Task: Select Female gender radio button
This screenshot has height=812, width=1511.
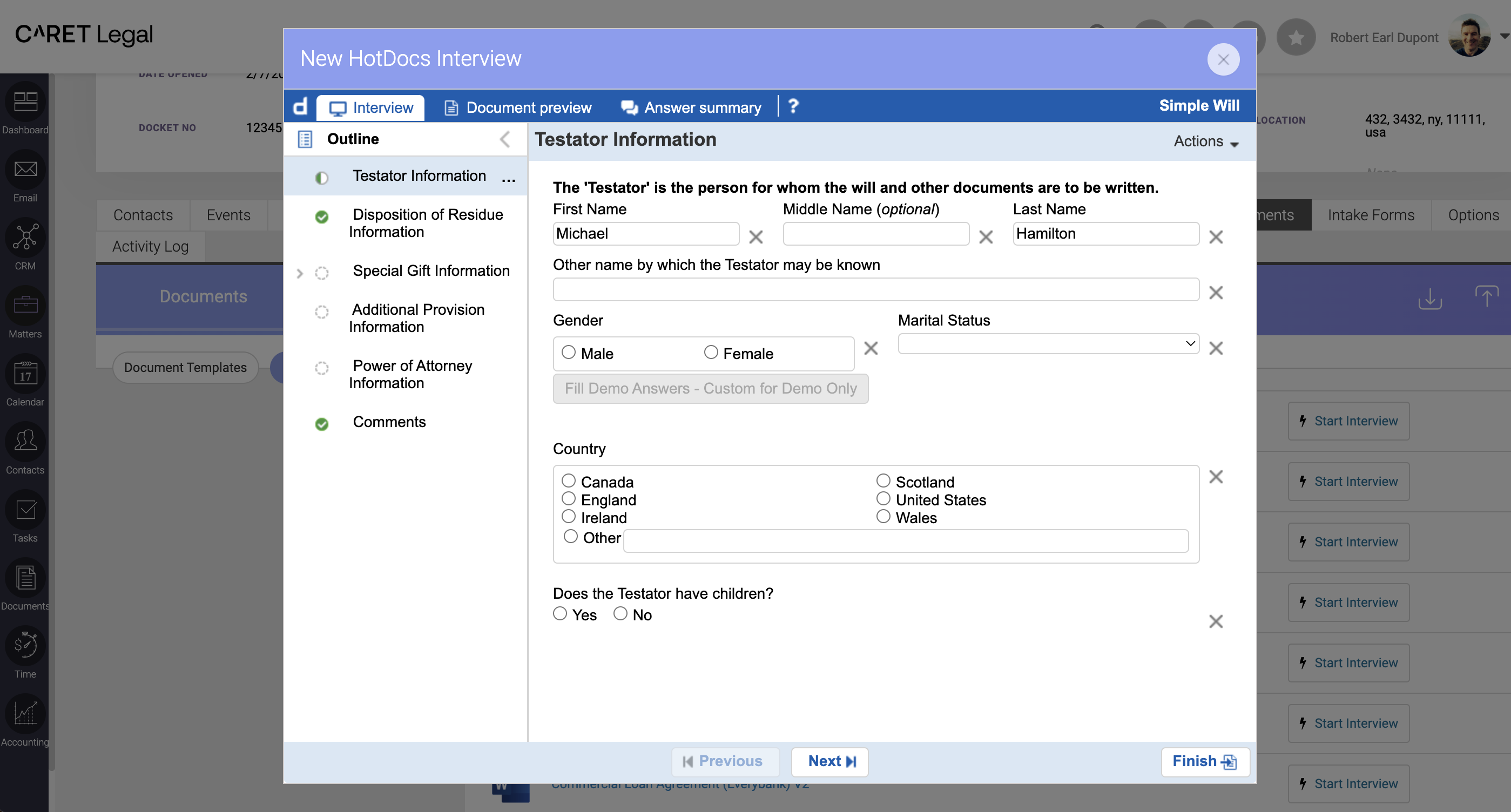Action: pos(711,352)
